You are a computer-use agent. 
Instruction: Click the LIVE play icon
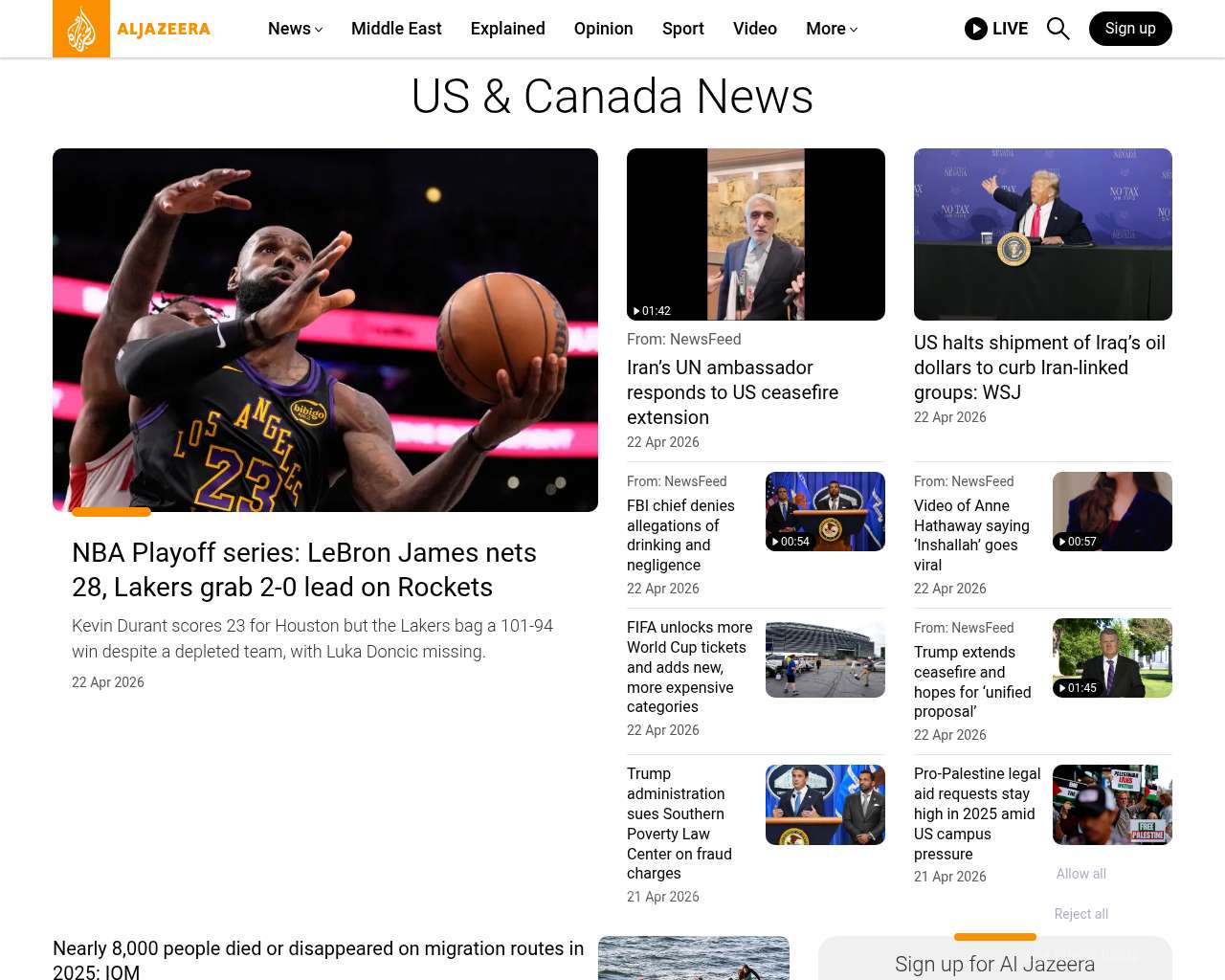click(976, 29)
